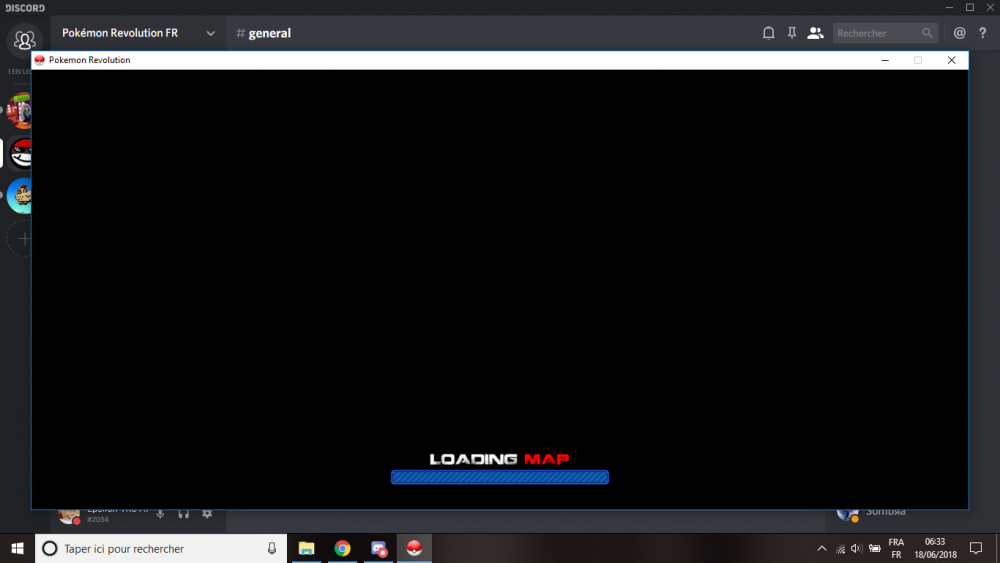Open Discord home friends icon
This screenshot has height=563, width=1000.
[24, 40]
